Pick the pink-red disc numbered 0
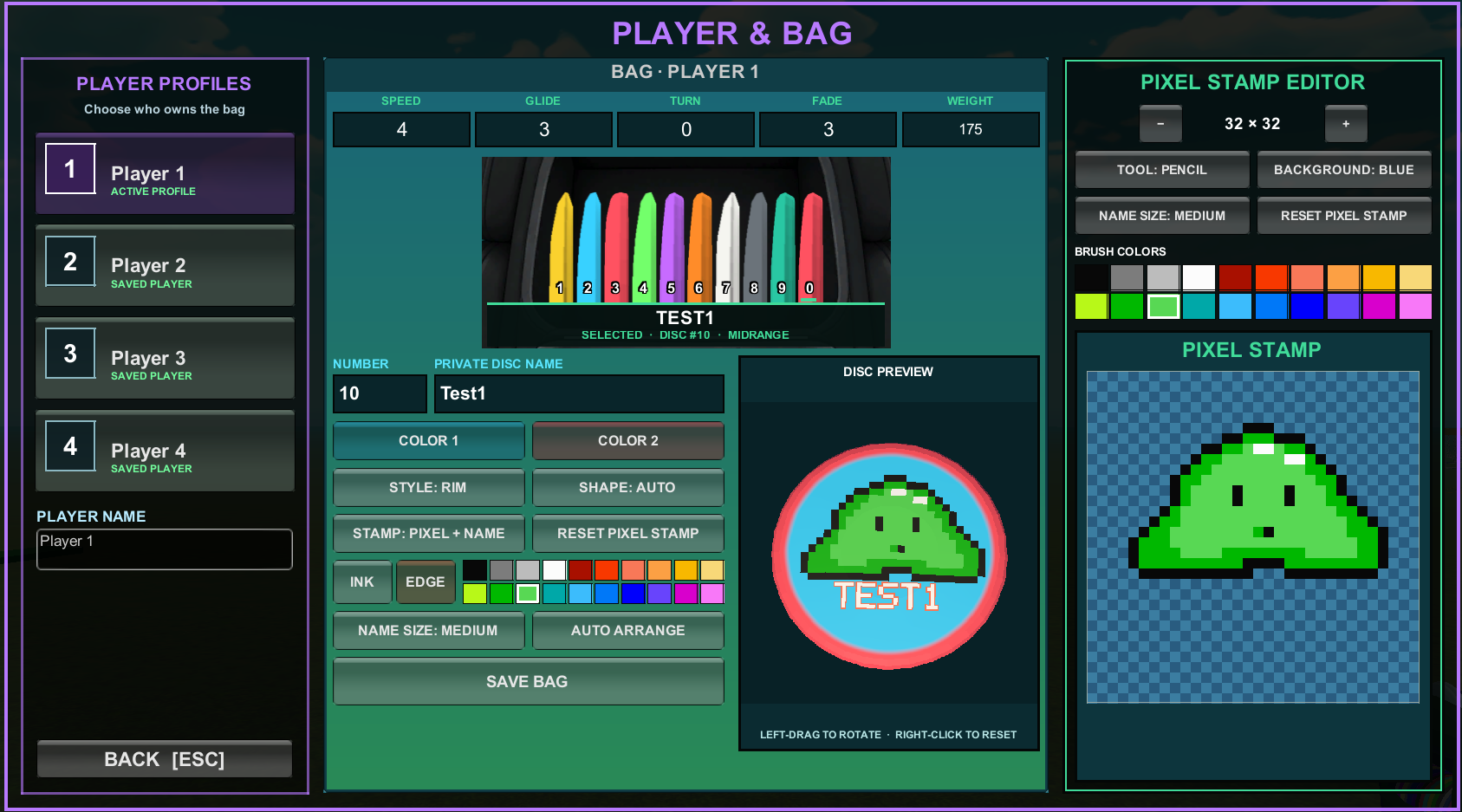Viewport: 1462px width, 812px height. pos(811,247)
